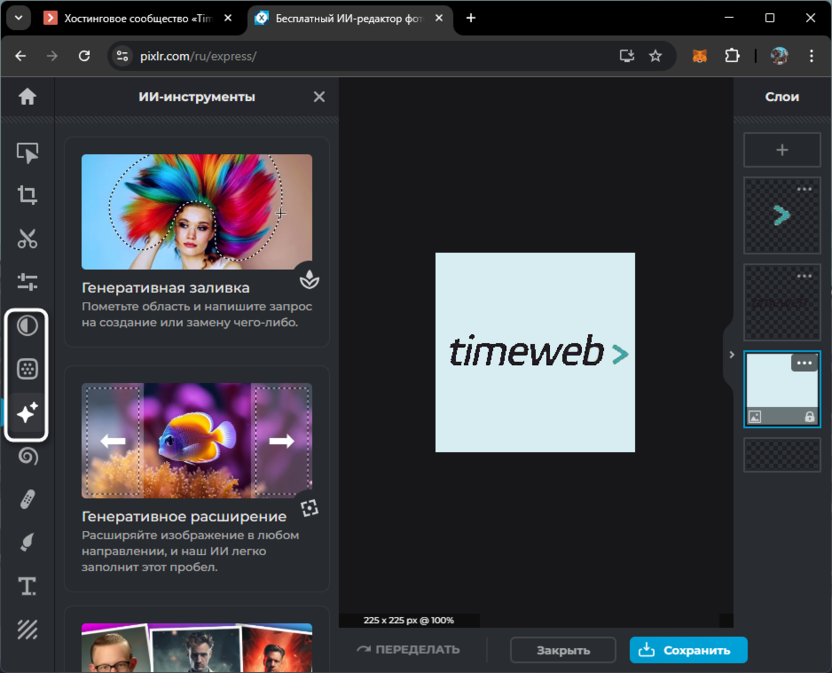Choose the Draw brush tool
Screen dimensions: 832x673
click(27, 542)
